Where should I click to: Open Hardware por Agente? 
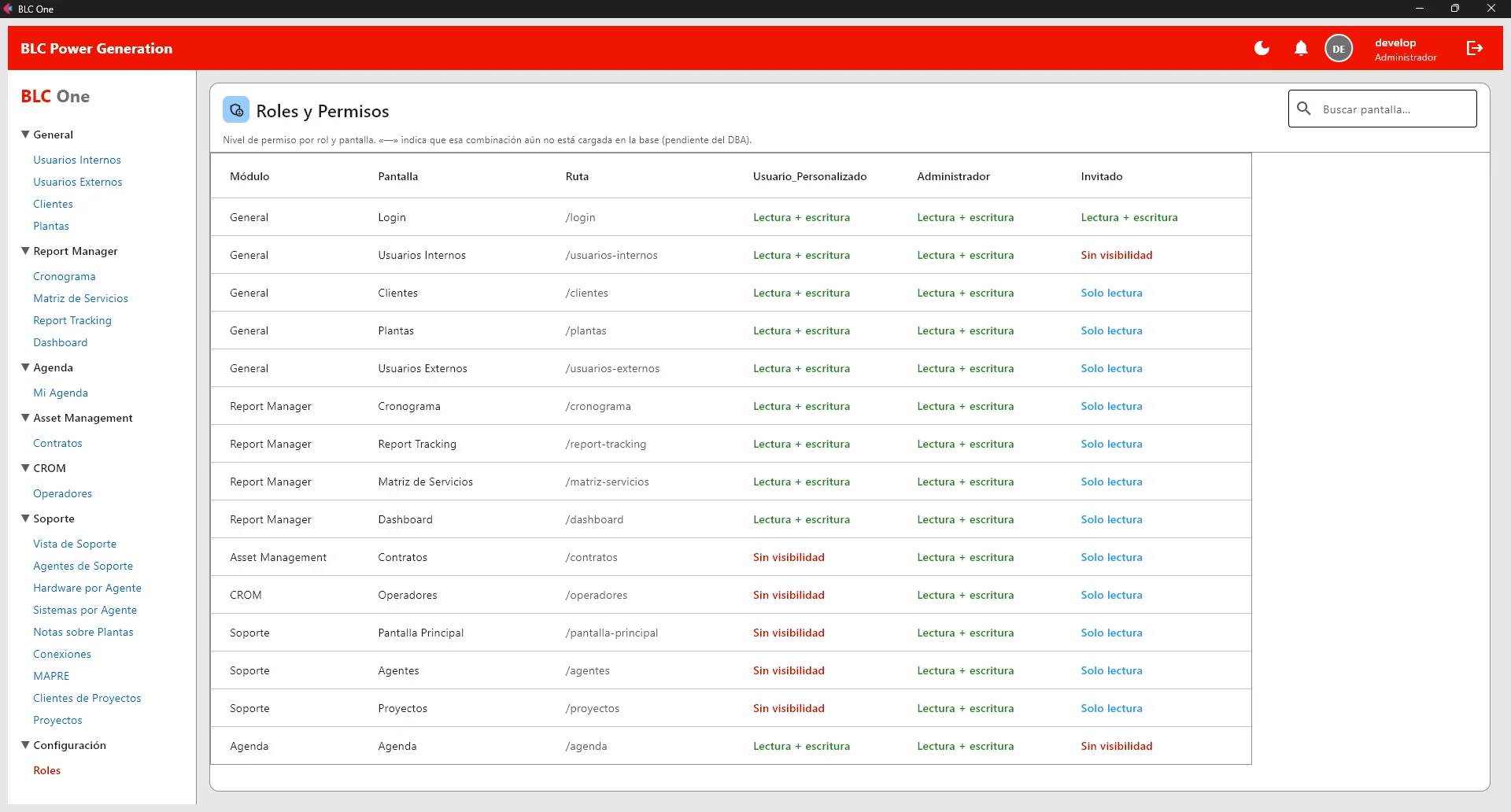(87, 588)
